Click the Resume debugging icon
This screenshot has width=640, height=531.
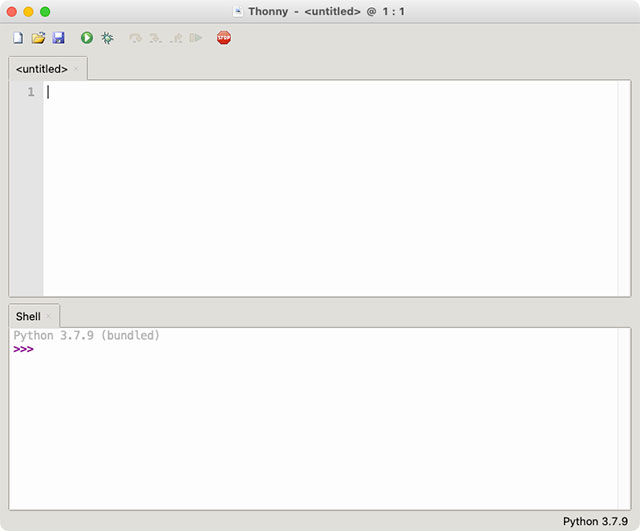196,38
